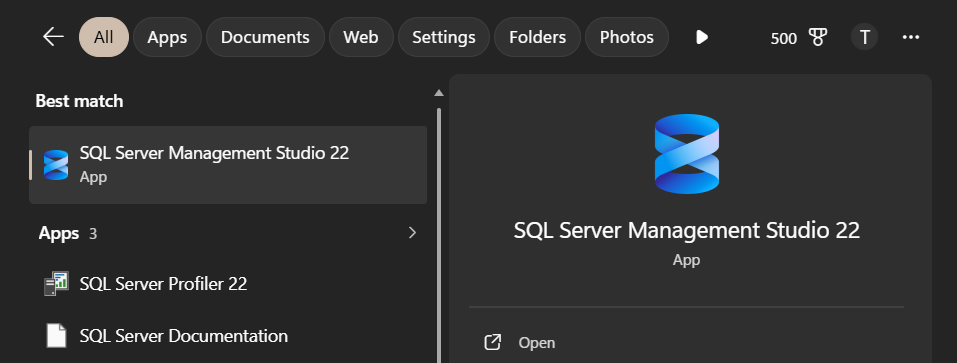The image size is (957, 363).
Task: Switch to the Apps filter tab
Action: tap(167, 37)
